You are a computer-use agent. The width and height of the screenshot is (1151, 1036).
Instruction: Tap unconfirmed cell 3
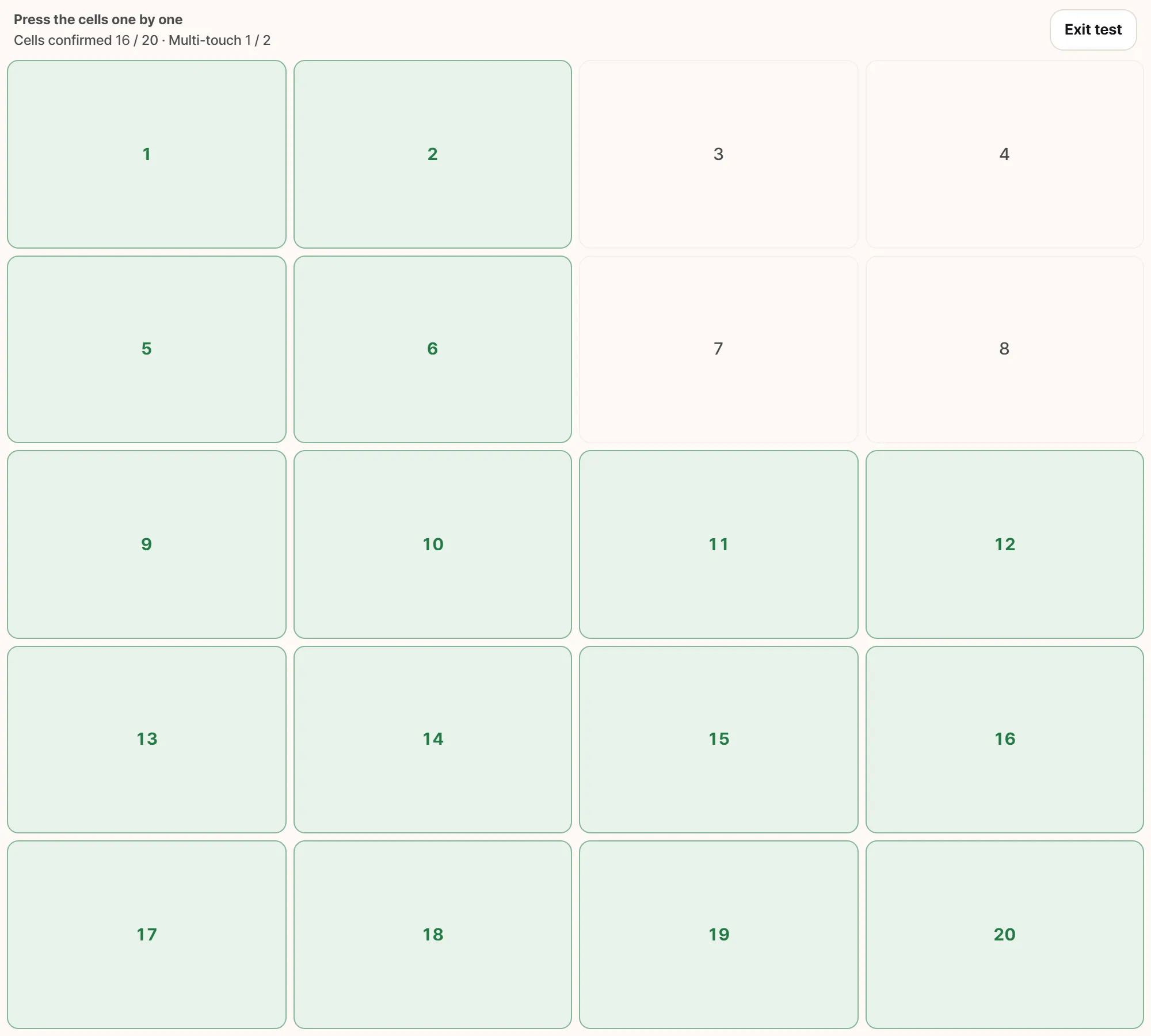(x=718, y=154)
